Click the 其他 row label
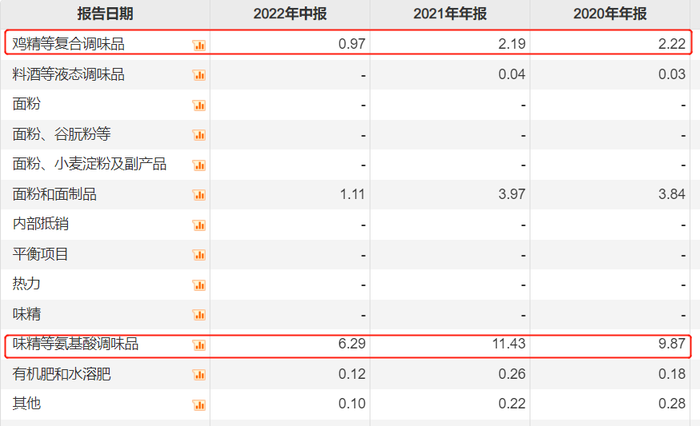The image size is (700, 426). pos(26,404)
